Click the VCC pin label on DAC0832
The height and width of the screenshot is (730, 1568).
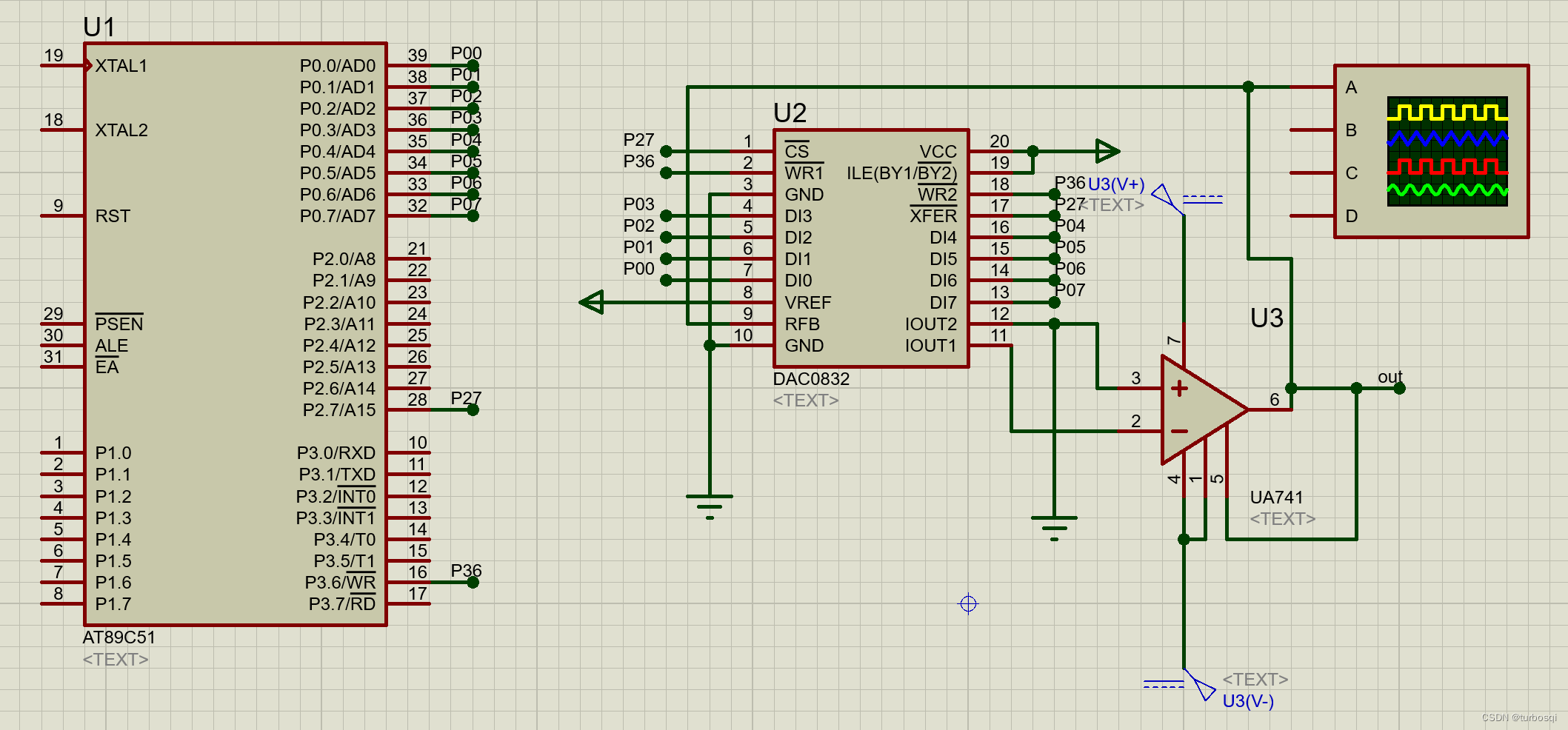point(938,152)
